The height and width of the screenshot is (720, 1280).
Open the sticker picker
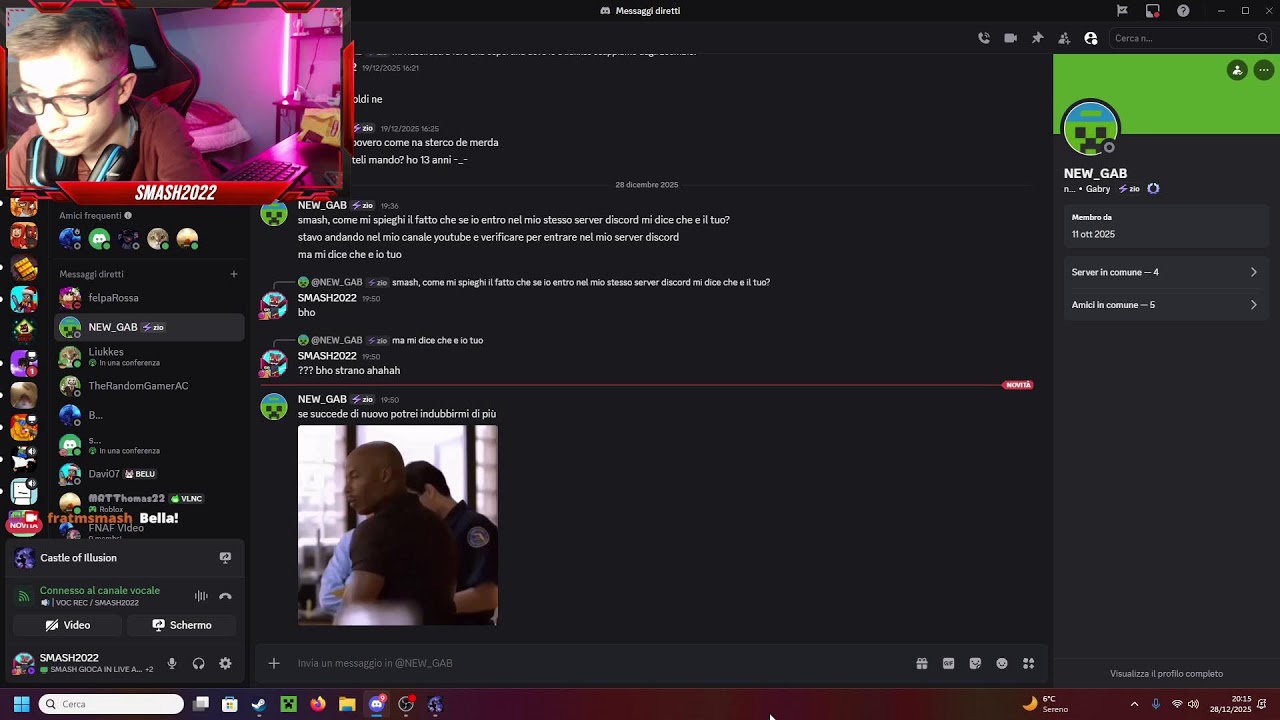975,663
